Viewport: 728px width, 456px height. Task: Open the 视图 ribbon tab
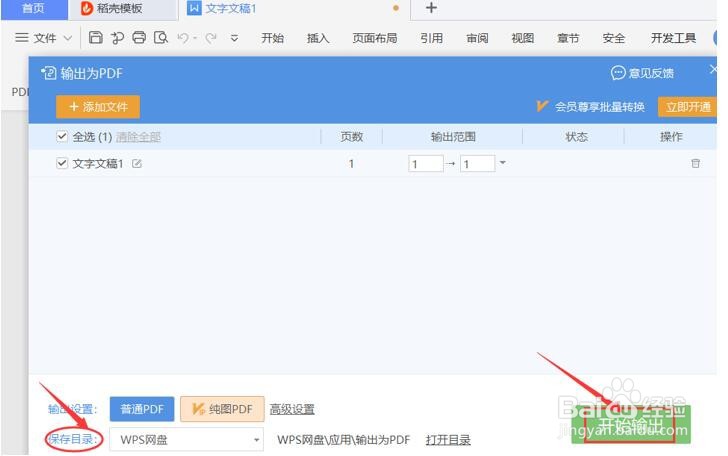tap(523, 38)
